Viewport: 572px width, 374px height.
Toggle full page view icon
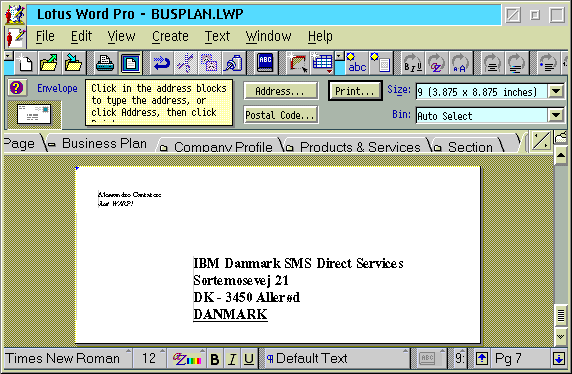tap(130, 63)
